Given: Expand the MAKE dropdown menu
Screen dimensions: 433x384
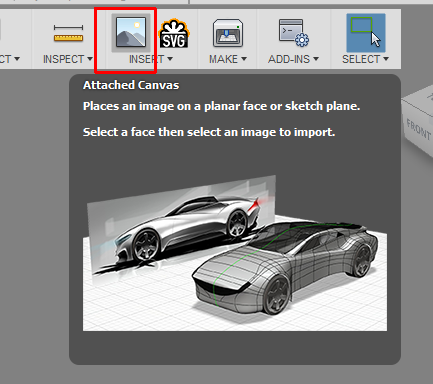Looking at the screenshot, I should [x=228, y=59].
